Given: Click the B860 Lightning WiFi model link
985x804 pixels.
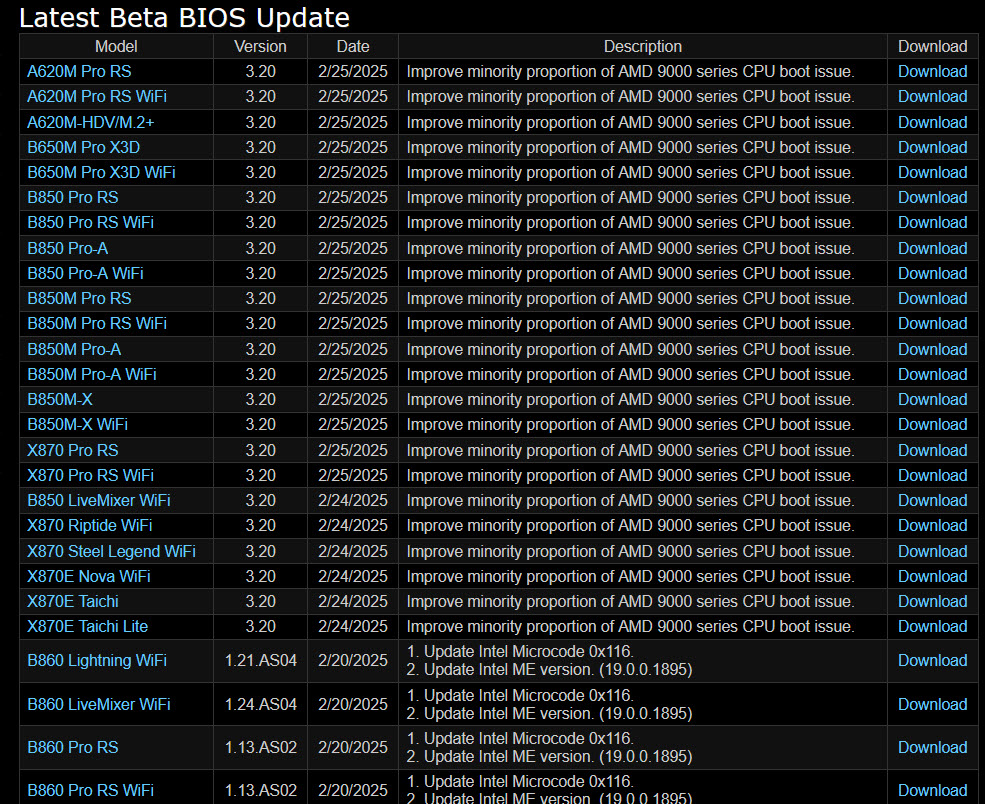Looking at the screenshot, I should point(97,661).
